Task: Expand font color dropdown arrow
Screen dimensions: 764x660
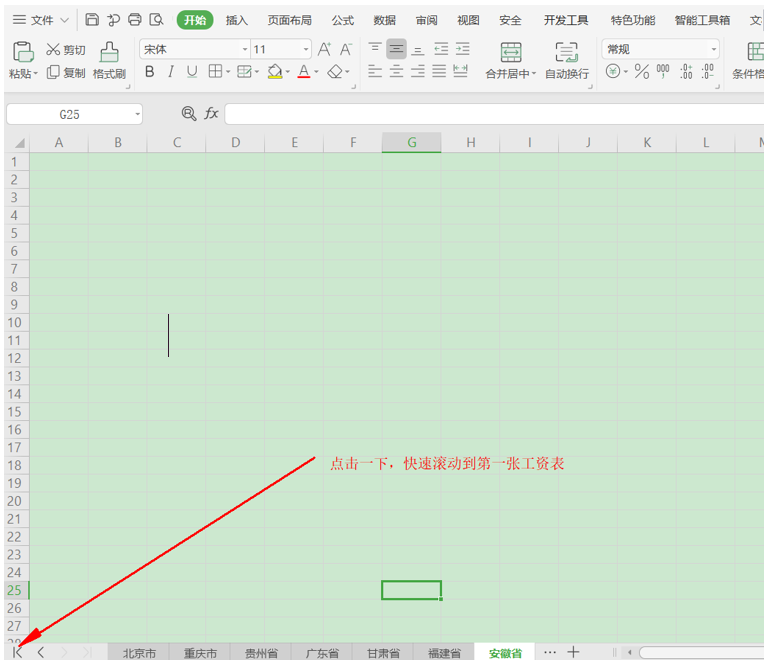Action: click(x=317, y=72)
